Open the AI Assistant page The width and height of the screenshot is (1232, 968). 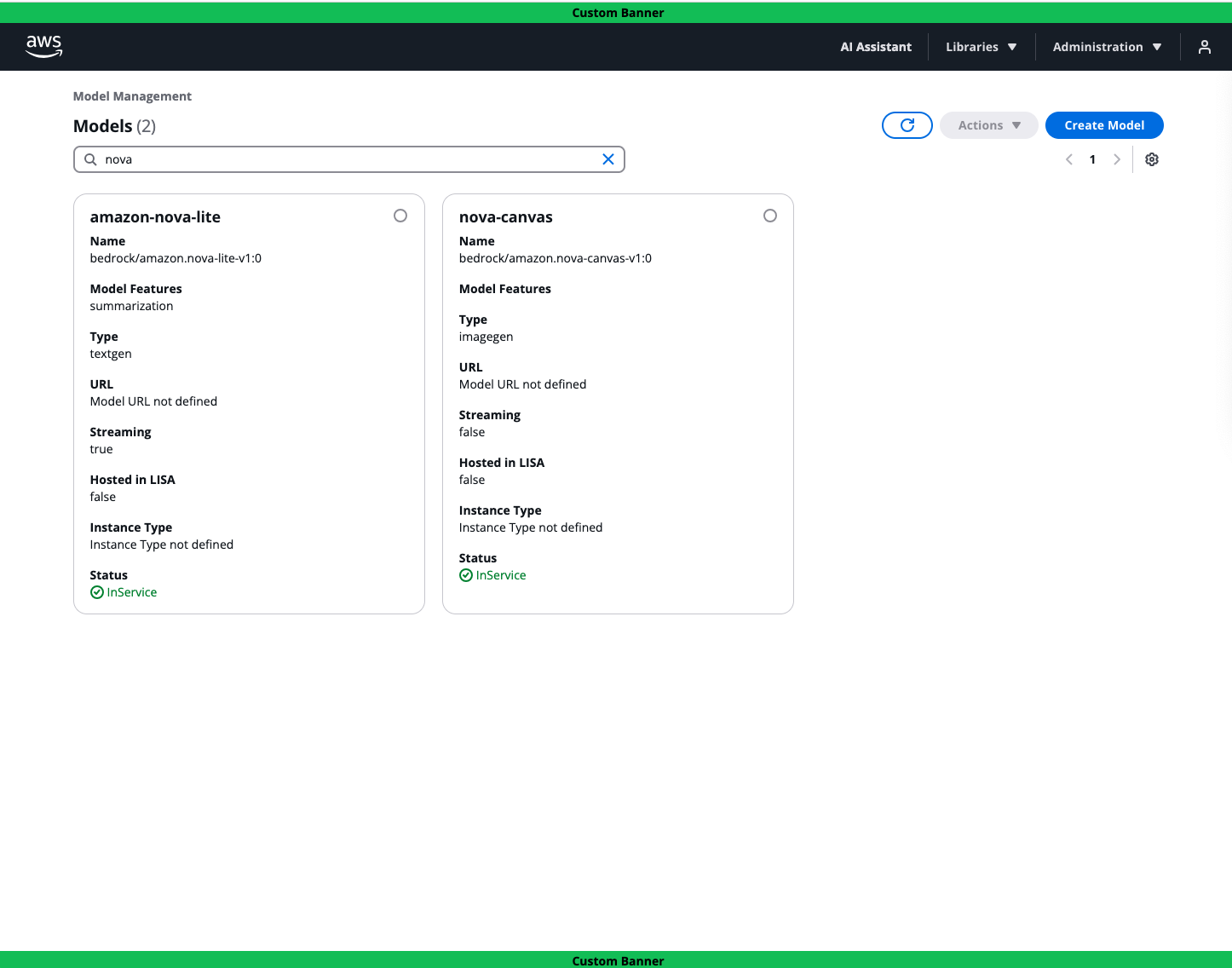876,47
